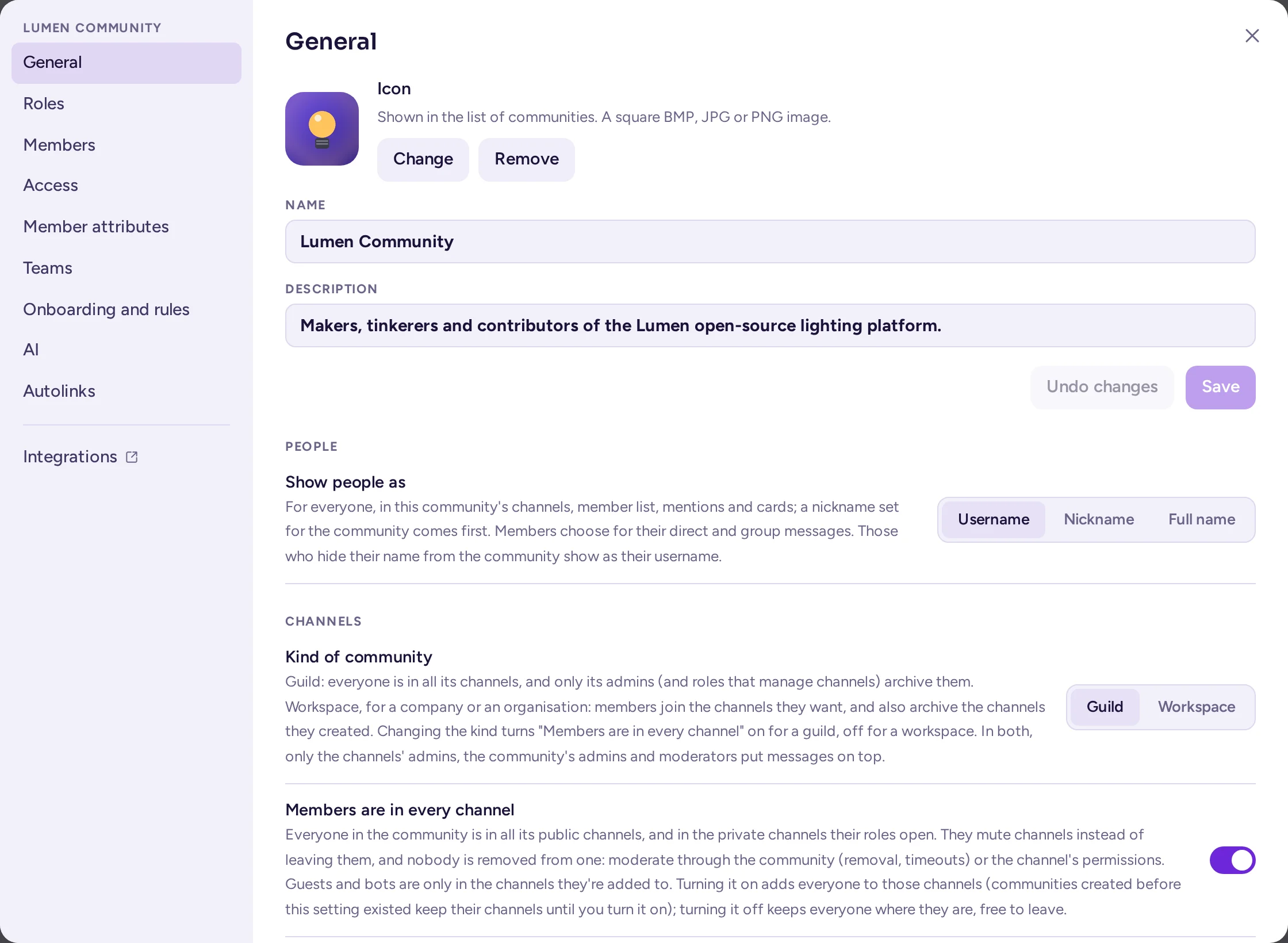
Task: Open General settings section
Action: (126, 63)
